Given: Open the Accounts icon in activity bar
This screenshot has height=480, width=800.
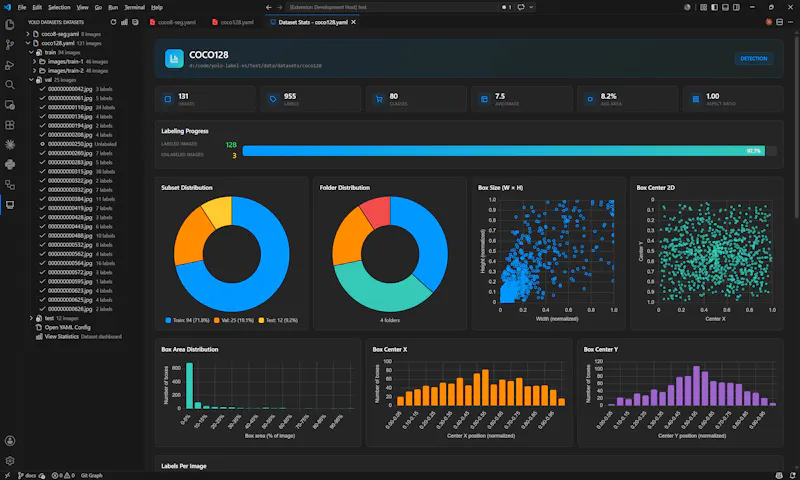Looking at the screenshot, I should 10,441.
